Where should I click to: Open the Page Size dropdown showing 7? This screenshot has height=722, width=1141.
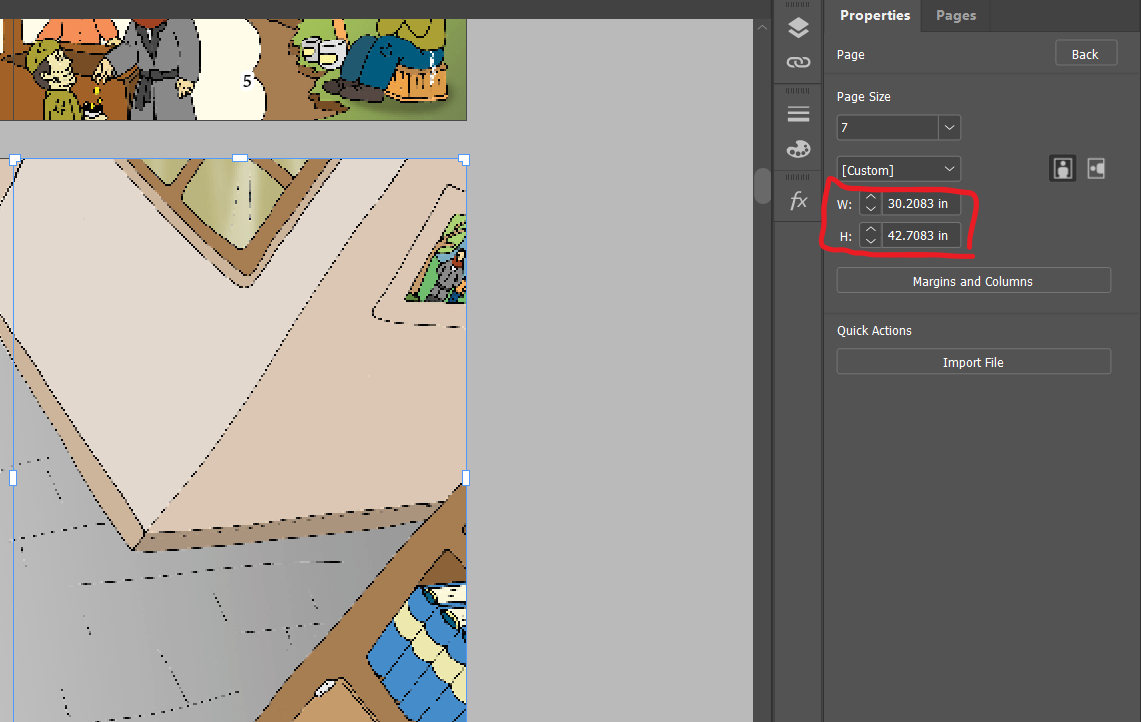[888, 127]
